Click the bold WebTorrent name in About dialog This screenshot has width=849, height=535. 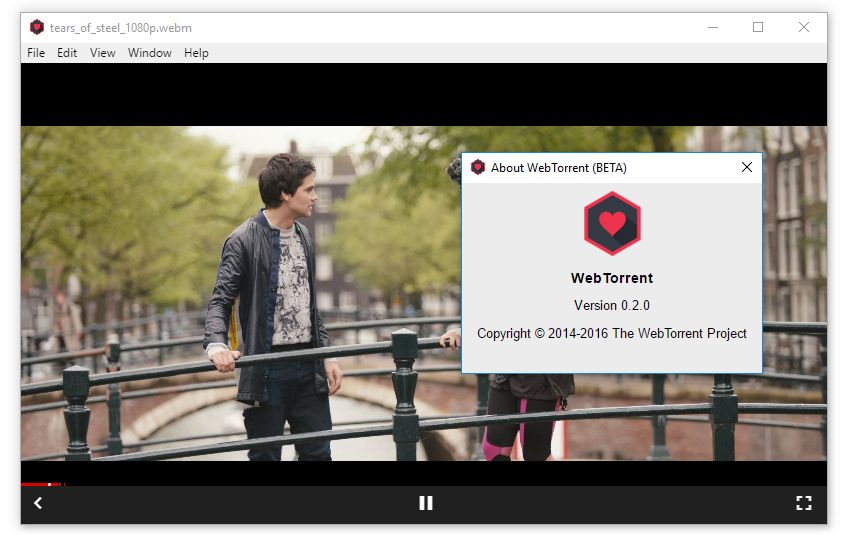(612, 278)
